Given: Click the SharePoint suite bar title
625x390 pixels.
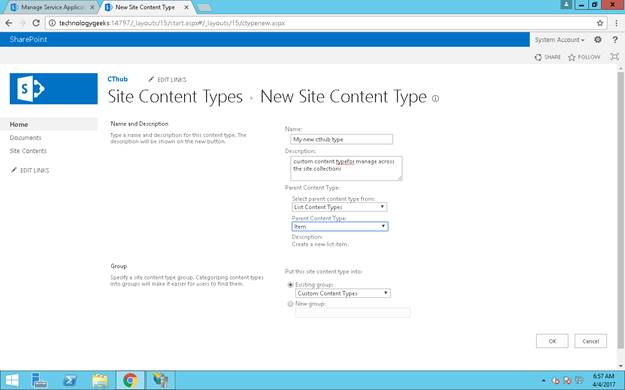Looking at the screenshot, I should coord(28,39).
